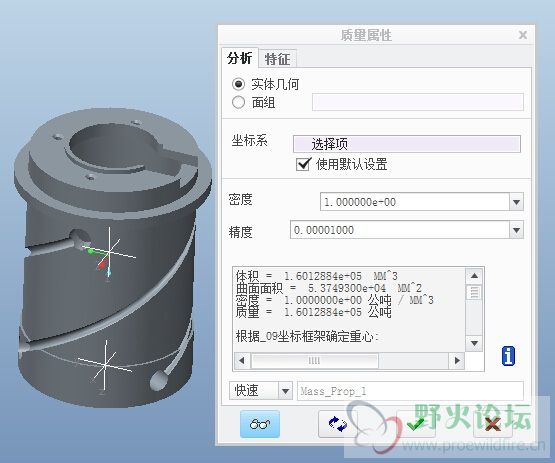Select the 实体几何 radio button

click(x=238, y=84)
